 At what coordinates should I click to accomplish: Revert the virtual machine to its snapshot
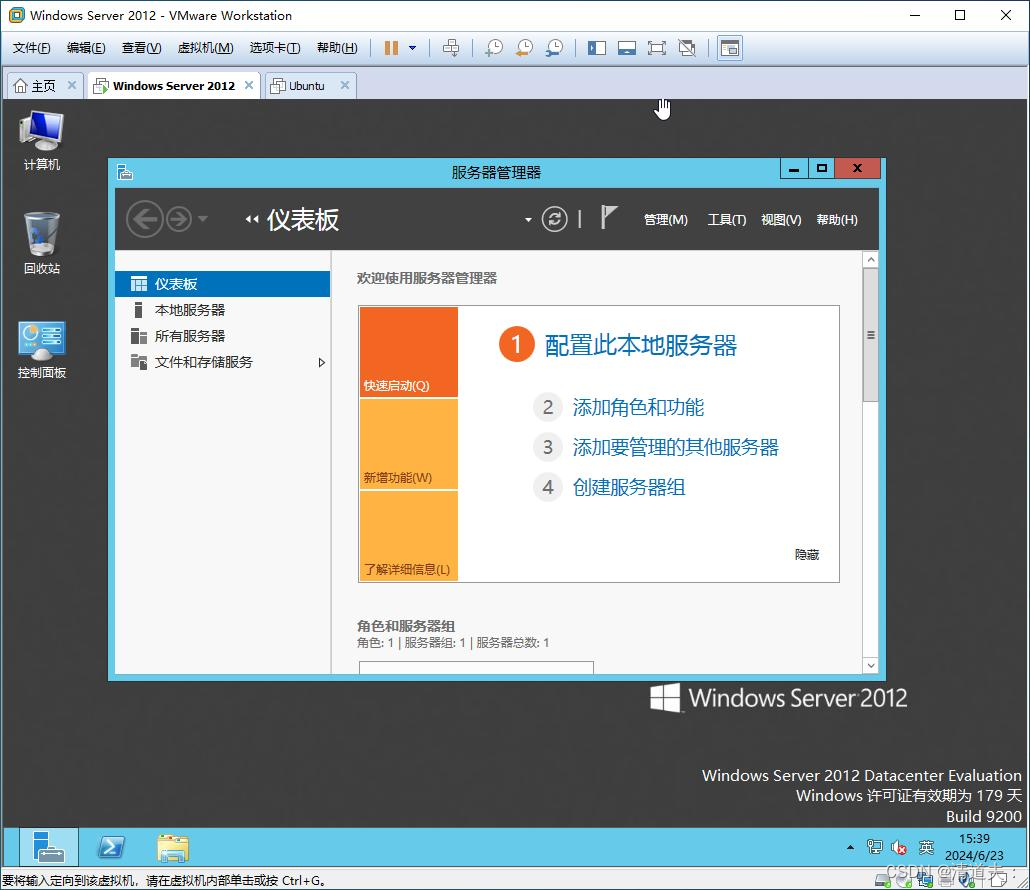pyautogui.click(x=524, y=48)
